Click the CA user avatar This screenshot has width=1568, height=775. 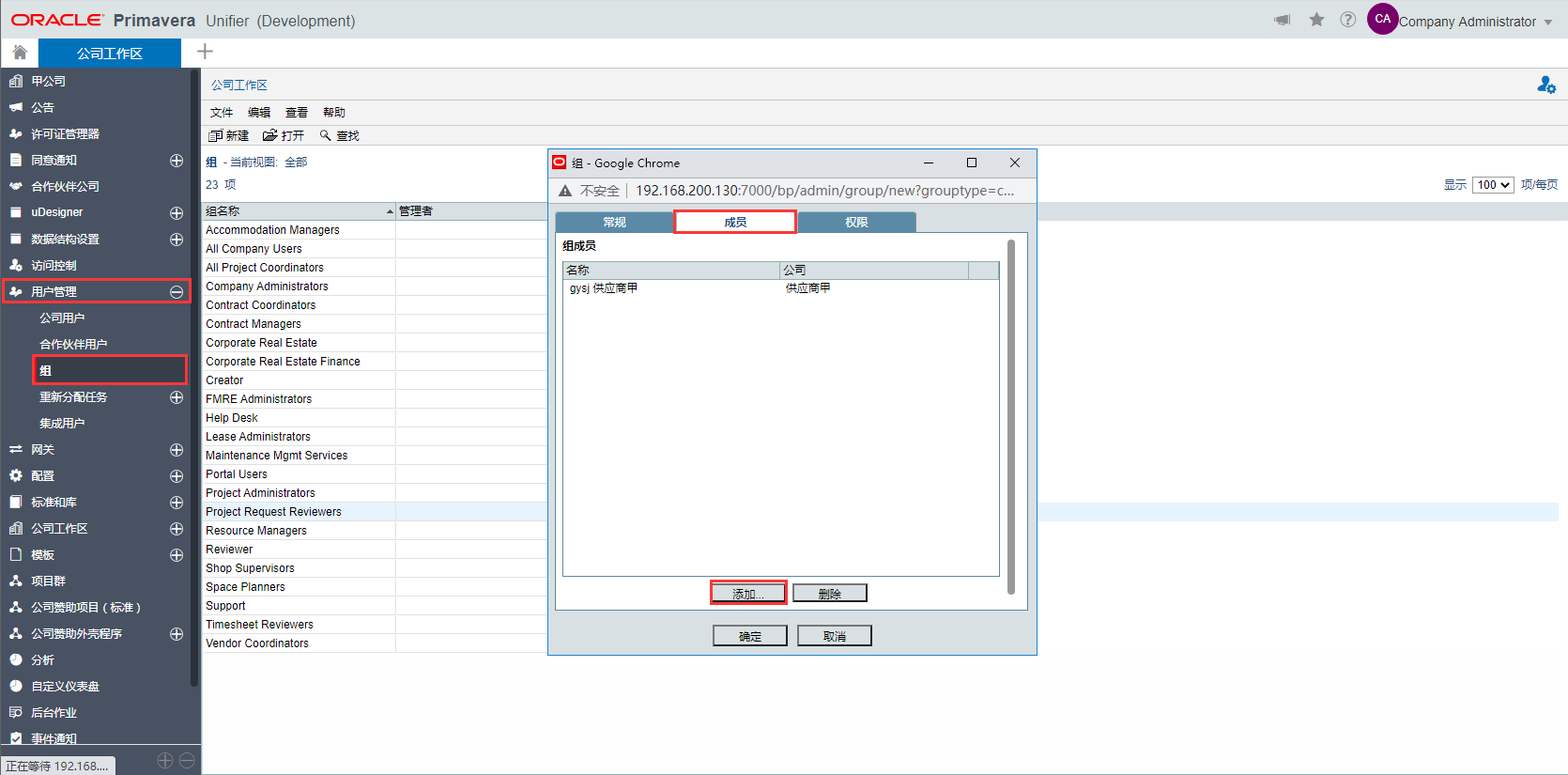pos(1383,19)
